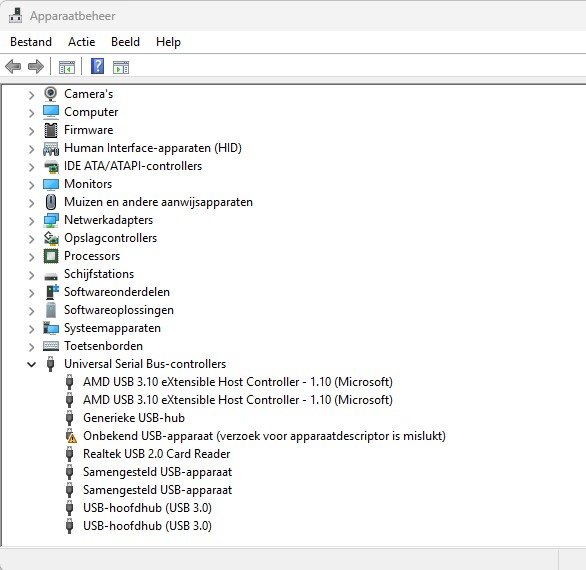This screenshot has width=586, height=570.
Task: Click the back arrow toolbar icon
Action: coord(13,67)
